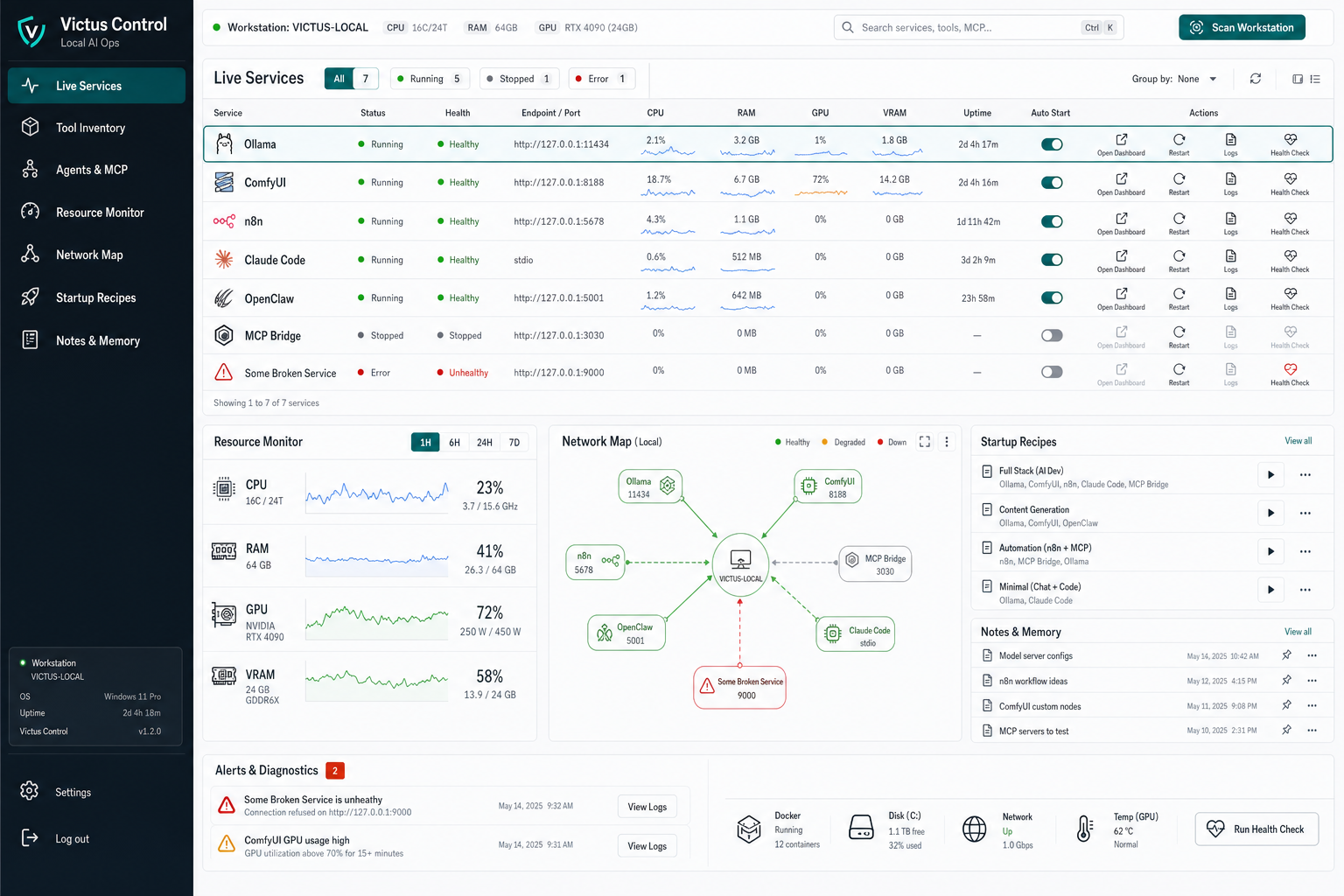Open Agents & MCP section
1344x896 pixels.
[96, 170]
